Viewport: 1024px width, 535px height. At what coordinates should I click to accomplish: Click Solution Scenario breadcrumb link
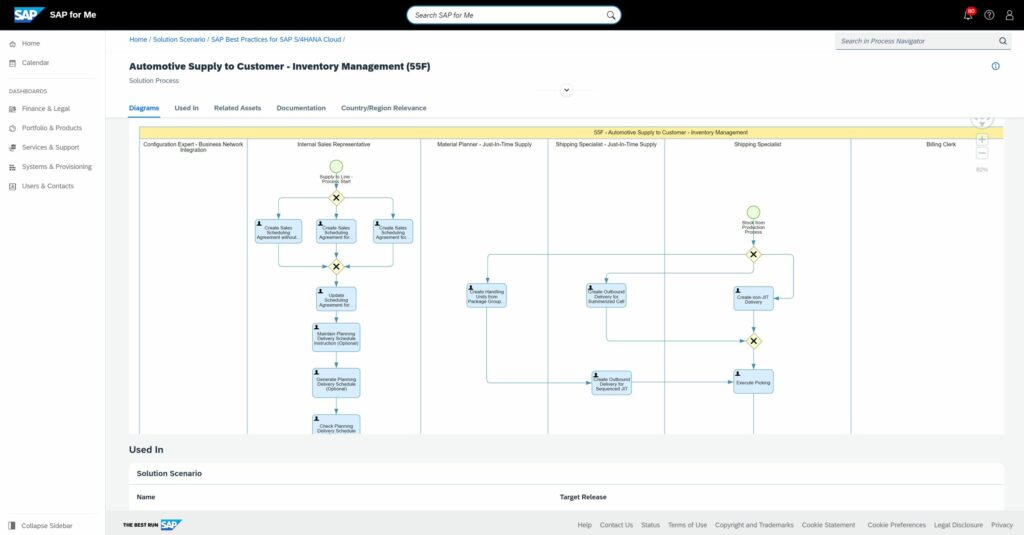179,39
